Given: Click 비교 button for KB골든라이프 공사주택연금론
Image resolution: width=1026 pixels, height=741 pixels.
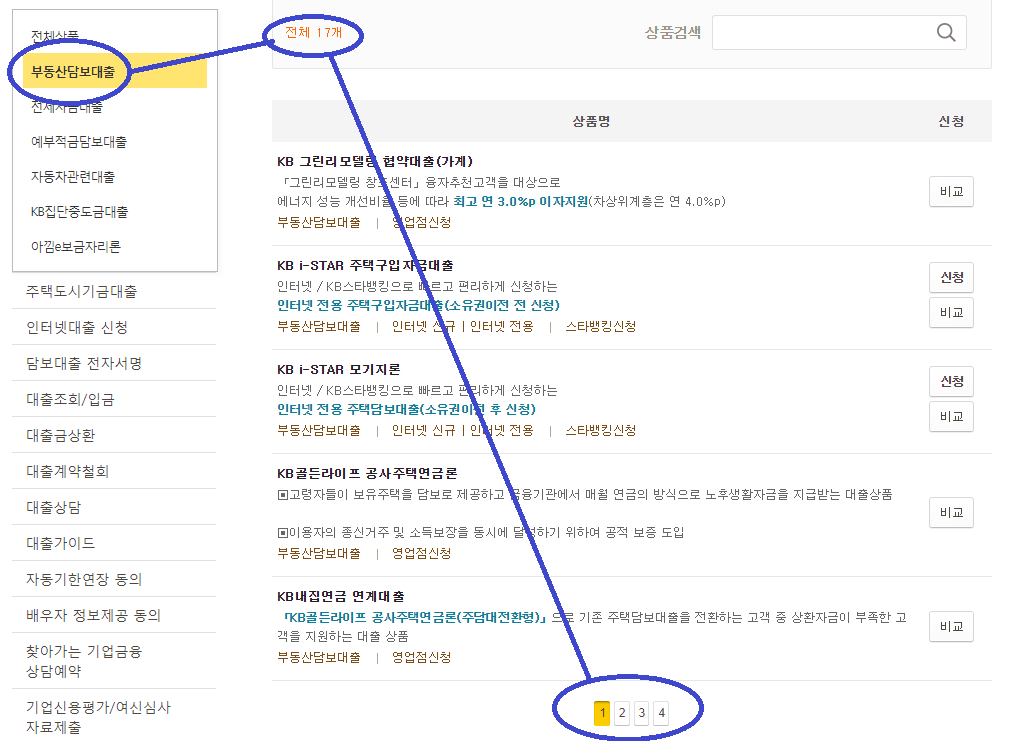Looking at the screenshot, I should point(949,512).
